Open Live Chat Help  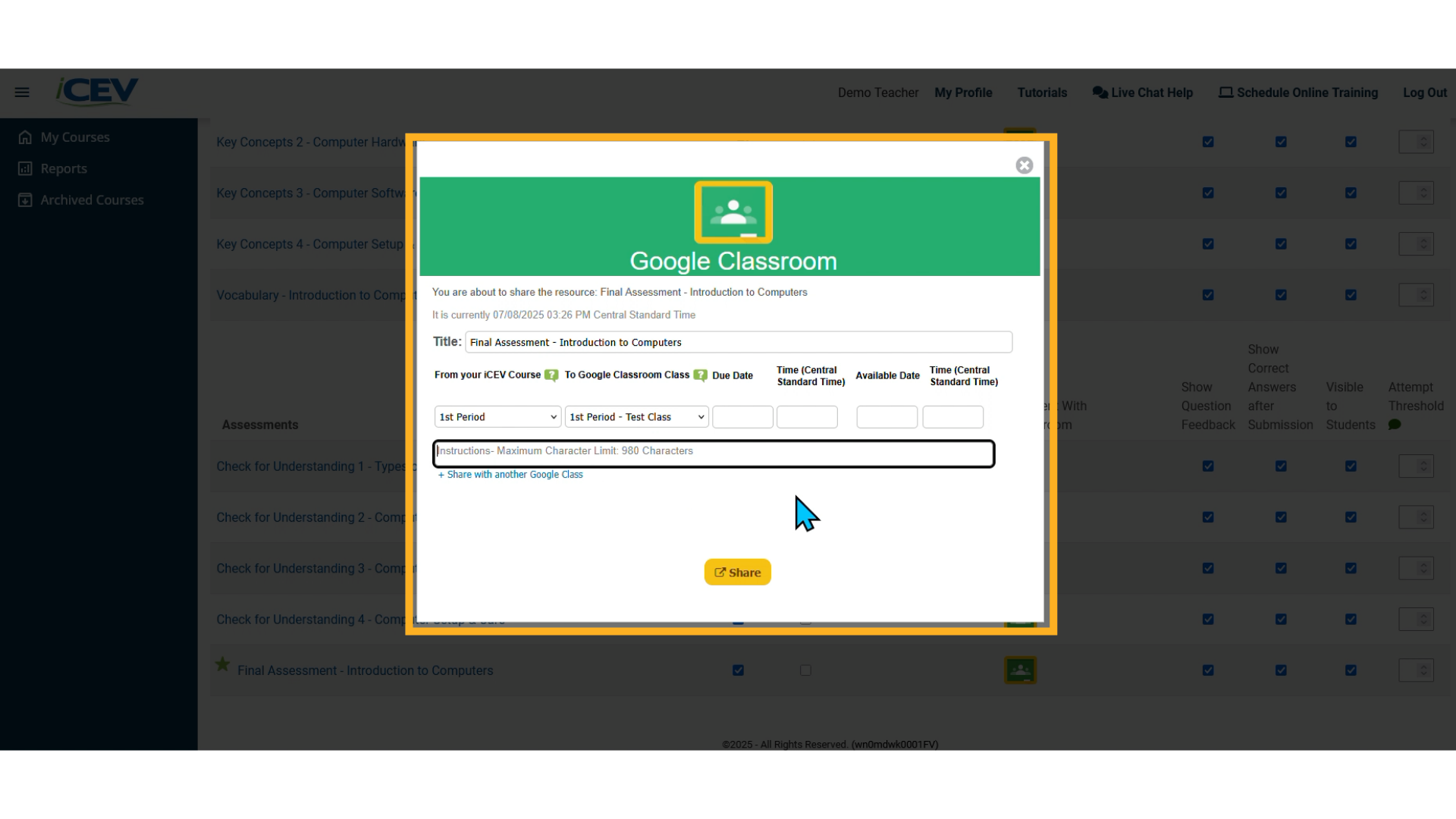1142,93
